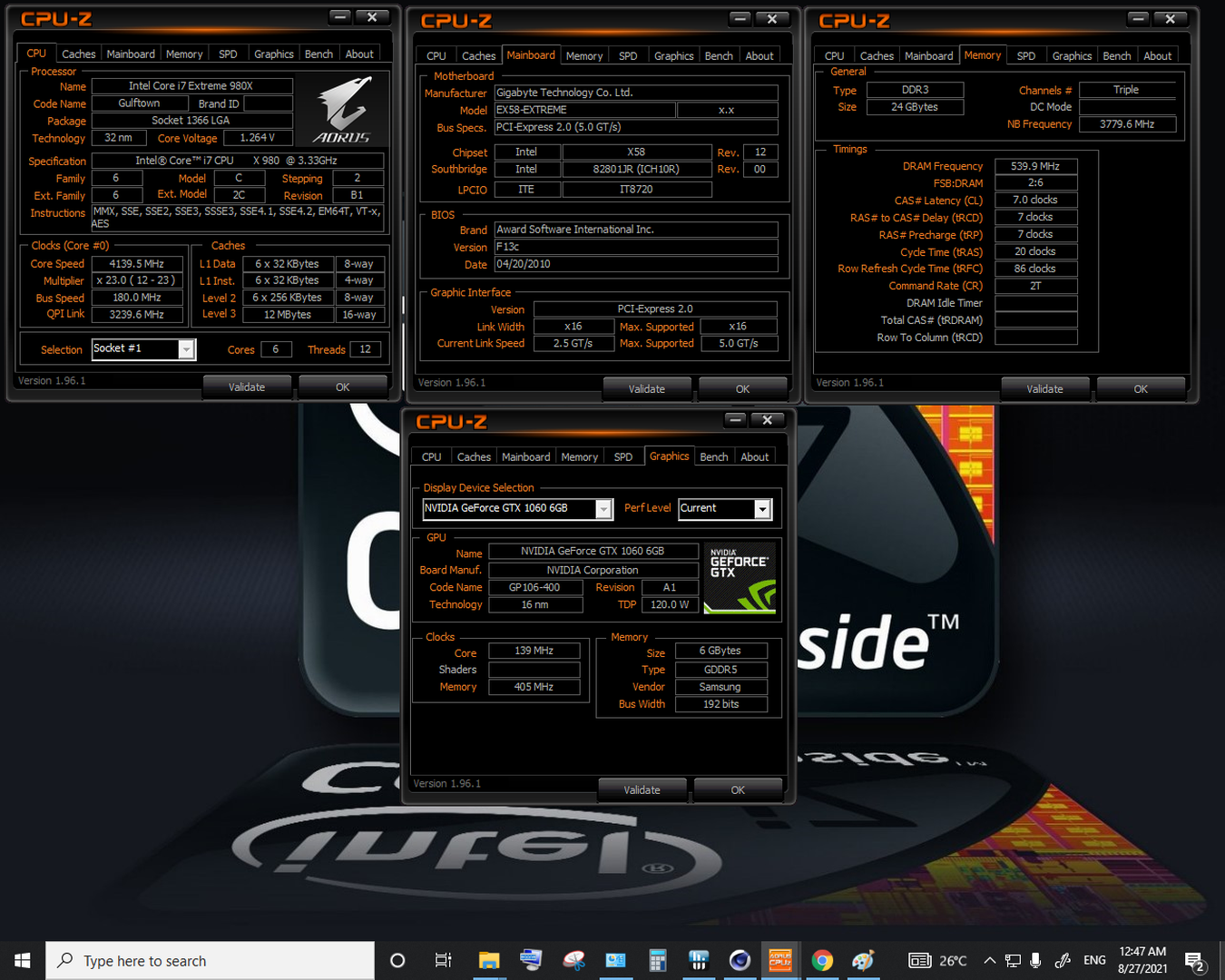The width and height of the screenshot is (1225, 980).
Task: Click the memory Size 24 GBytes value
Action: coord(915,107)
